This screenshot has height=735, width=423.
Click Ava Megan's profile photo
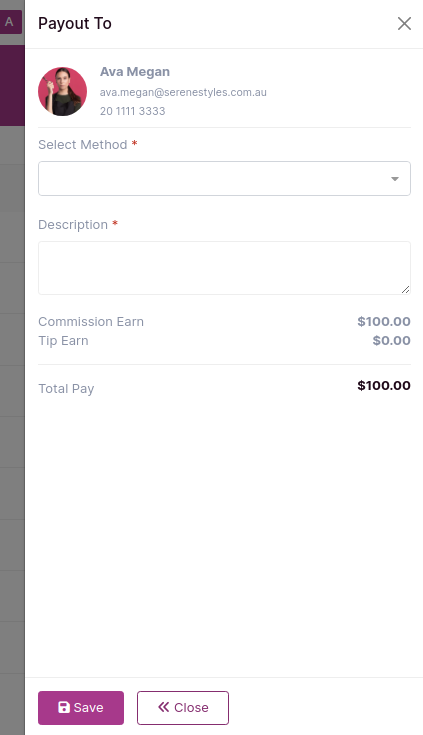pos(62,91)
